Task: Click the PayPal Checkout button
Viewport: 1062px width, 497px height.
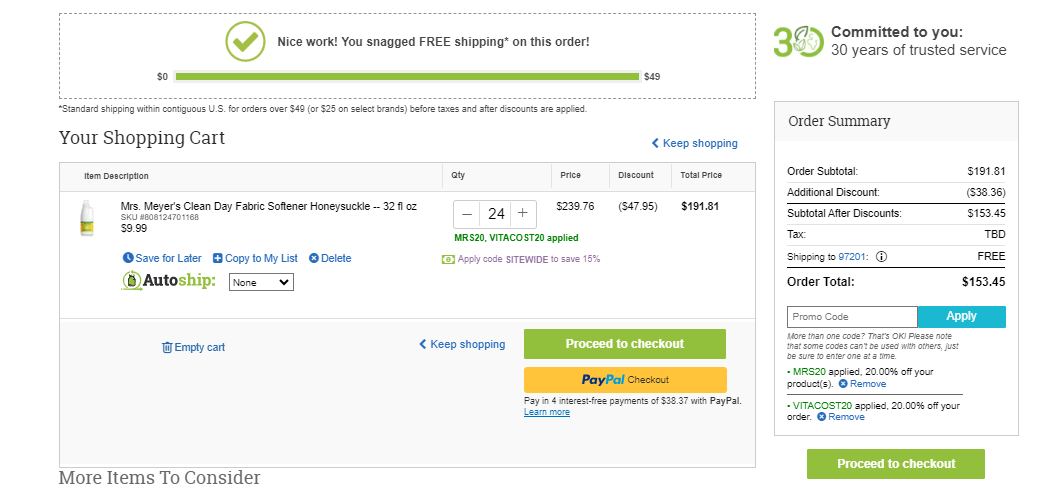Action: (x=625, y=380)
